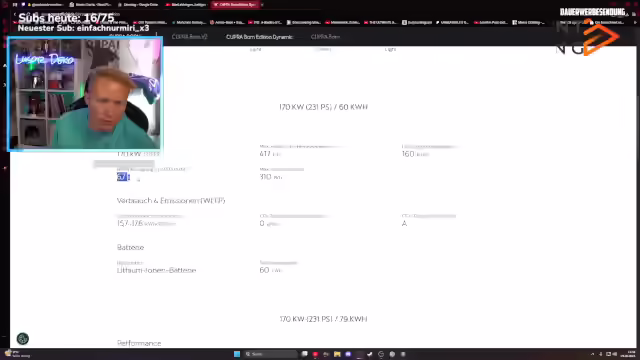Click the Windows Start button in taskbar
The image size is (640, 360).
pyautogui.click(x=237, y=354)
